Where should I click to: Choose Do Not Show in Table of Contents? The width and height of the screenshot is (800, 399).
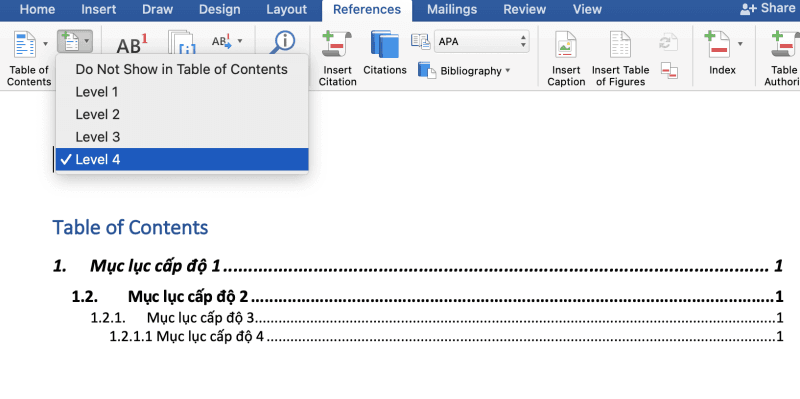(182, 69)
